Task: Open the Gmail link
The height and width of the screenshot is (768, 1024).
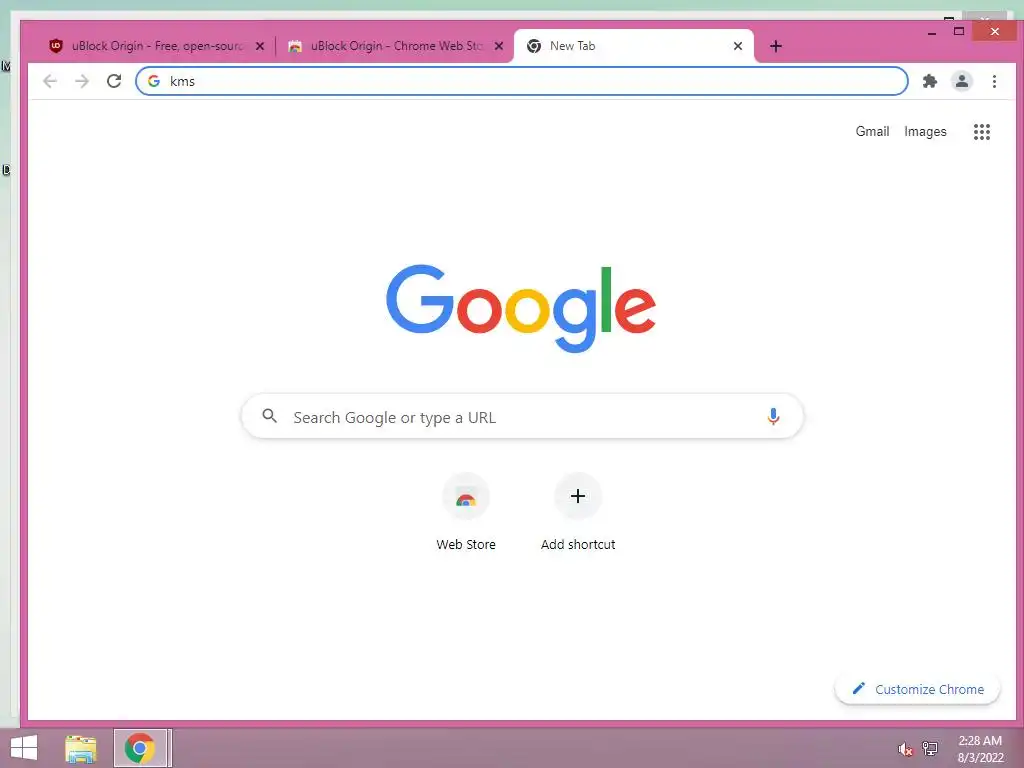Action: [x=872, y=131]
